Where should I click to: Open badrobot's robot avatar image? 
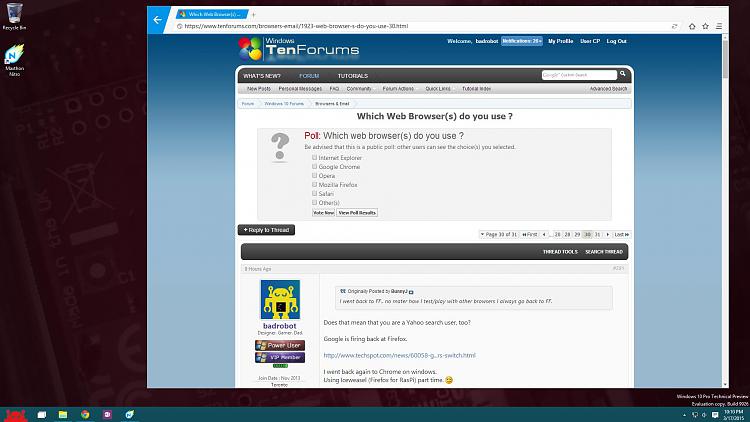click(280, 300)
